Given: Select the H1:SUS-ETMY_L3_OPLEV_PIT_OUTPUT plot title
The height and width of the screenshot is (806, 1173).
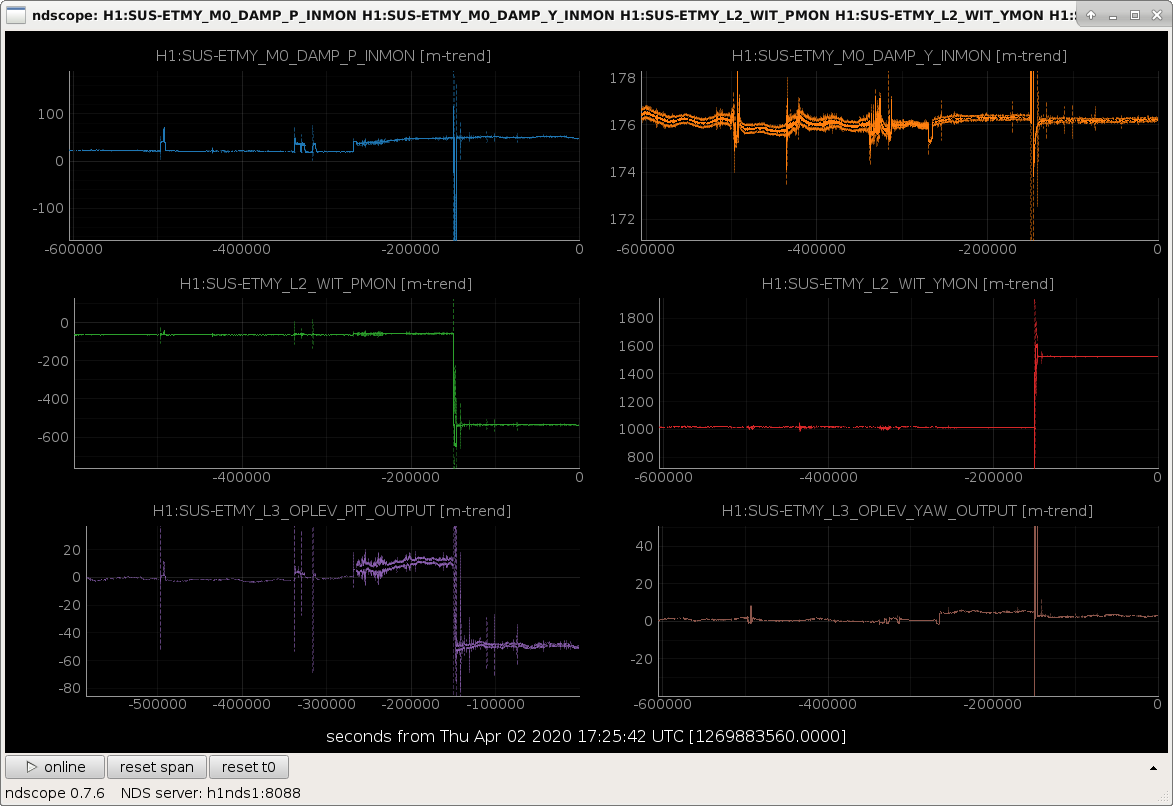Looking at the screenshot, I should [x=331, y=510].
